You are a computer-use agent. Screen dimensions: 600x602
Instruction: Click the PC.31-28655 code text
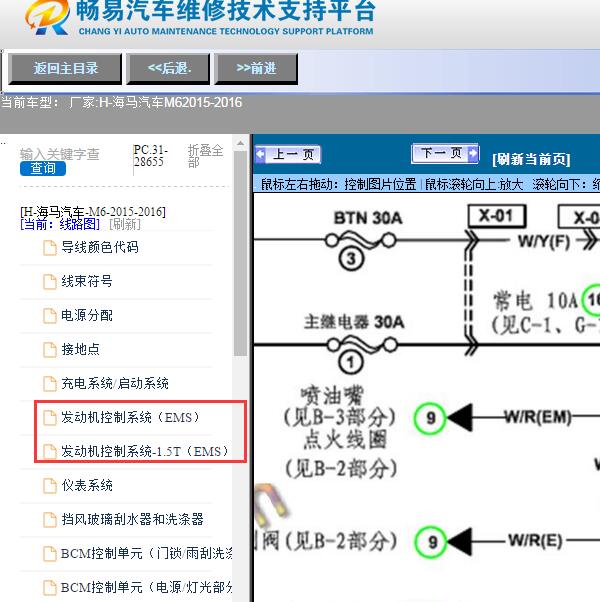[150, 155]
